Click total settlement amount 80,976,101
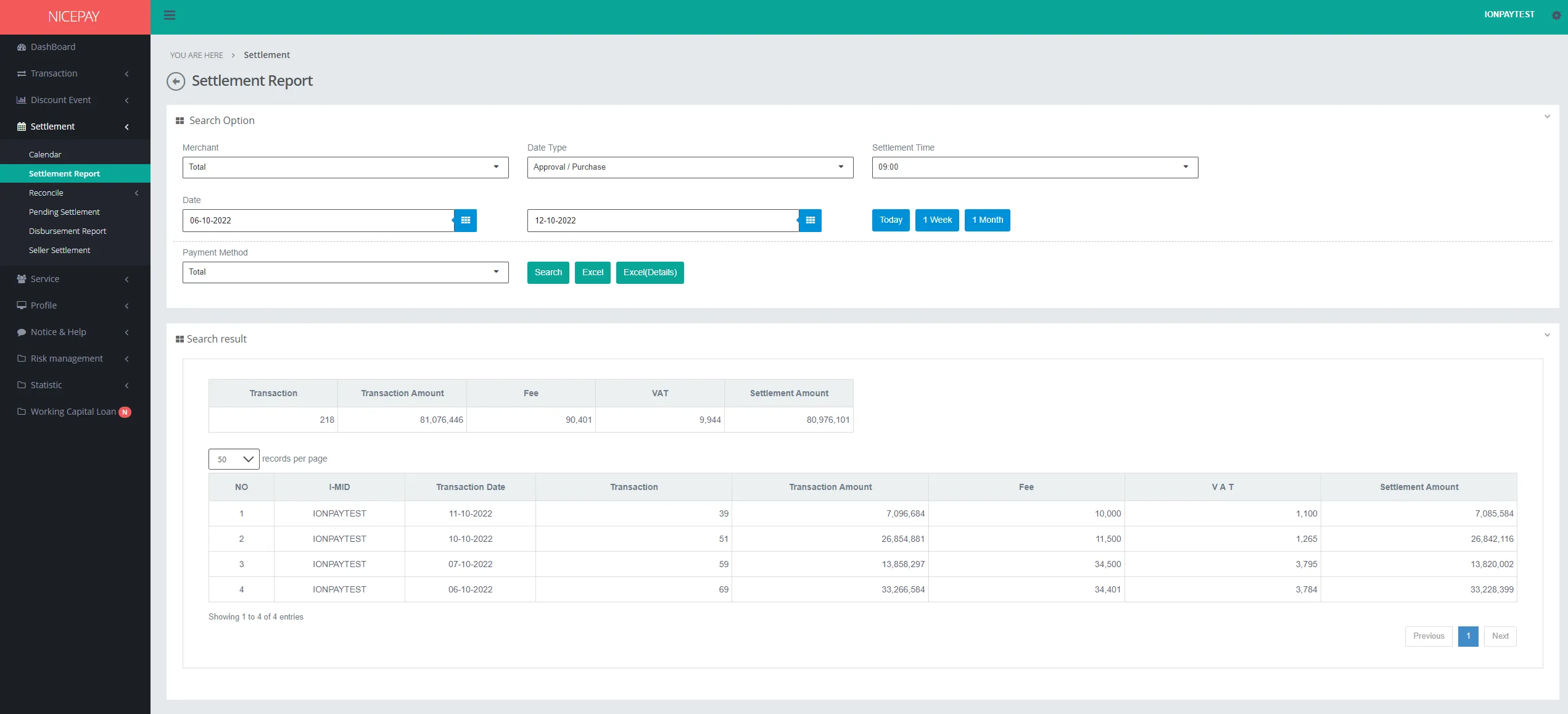The height and width of the screenshot is (714, 1568). [x=828, y=420]
